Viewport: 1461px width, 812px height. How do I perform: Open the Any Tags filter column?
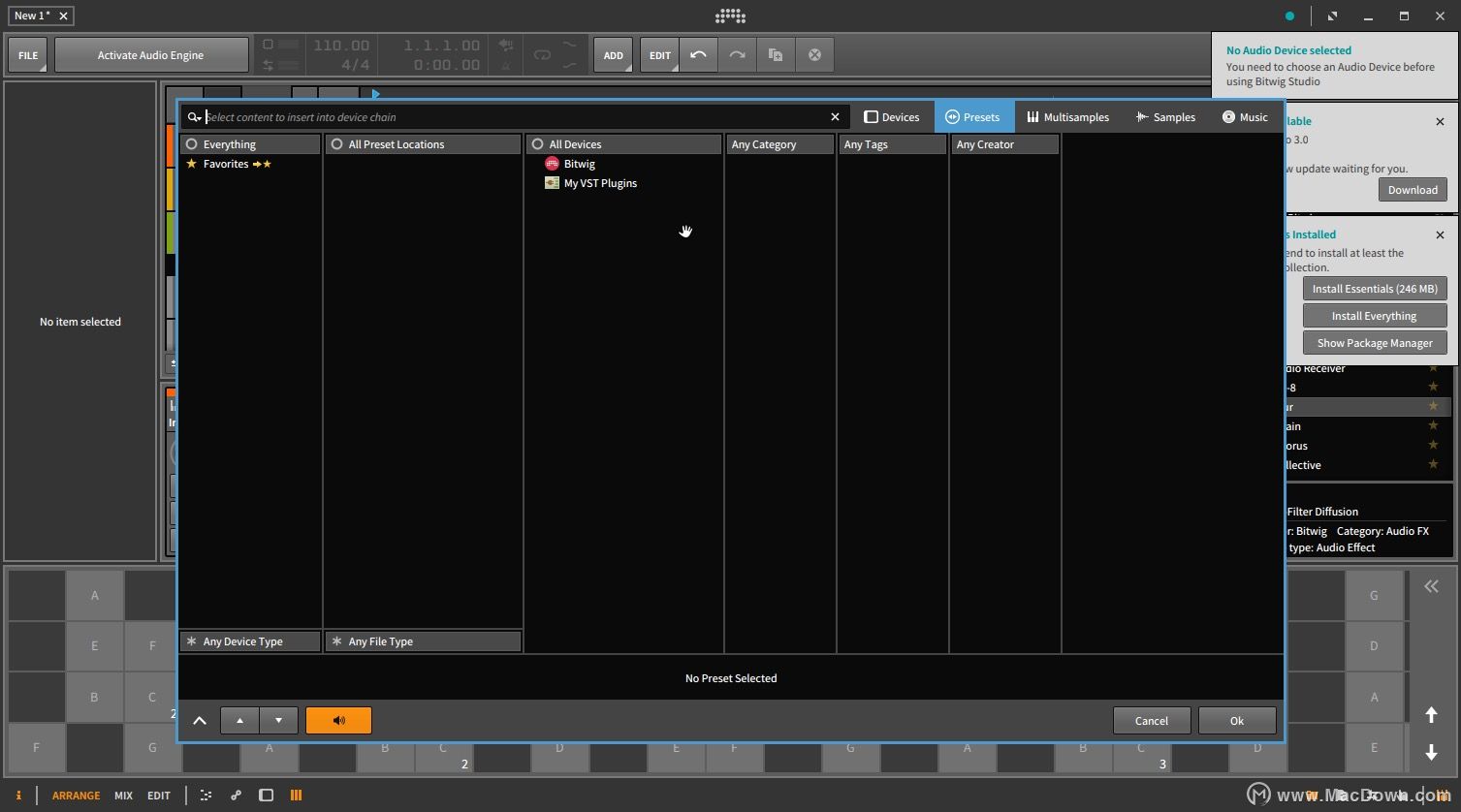[892, 144]
